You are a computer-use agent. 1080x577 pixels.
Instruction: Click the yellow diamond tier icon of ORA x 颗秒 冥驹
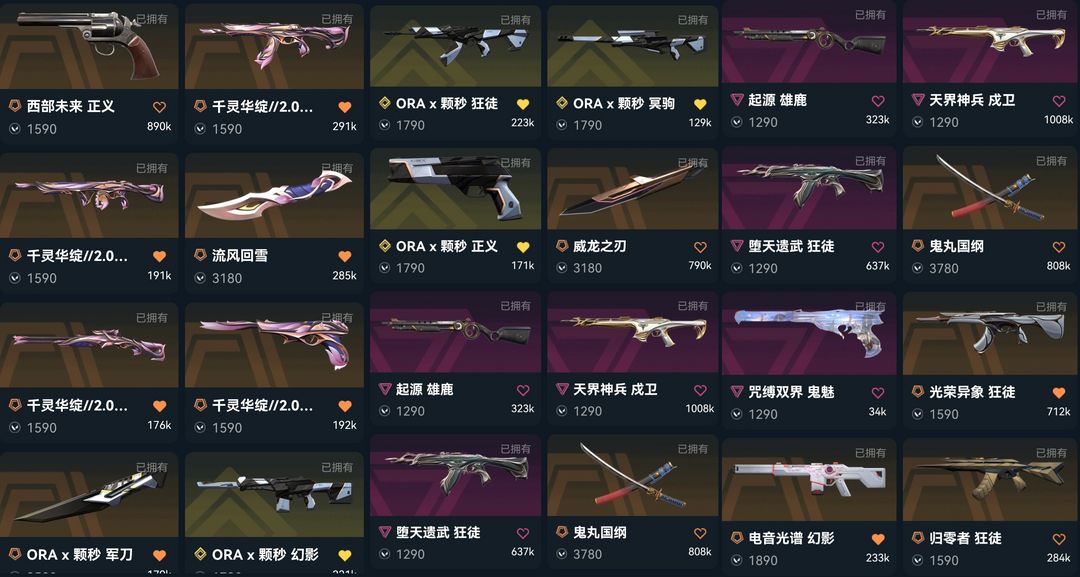click(x=562, y=103)
